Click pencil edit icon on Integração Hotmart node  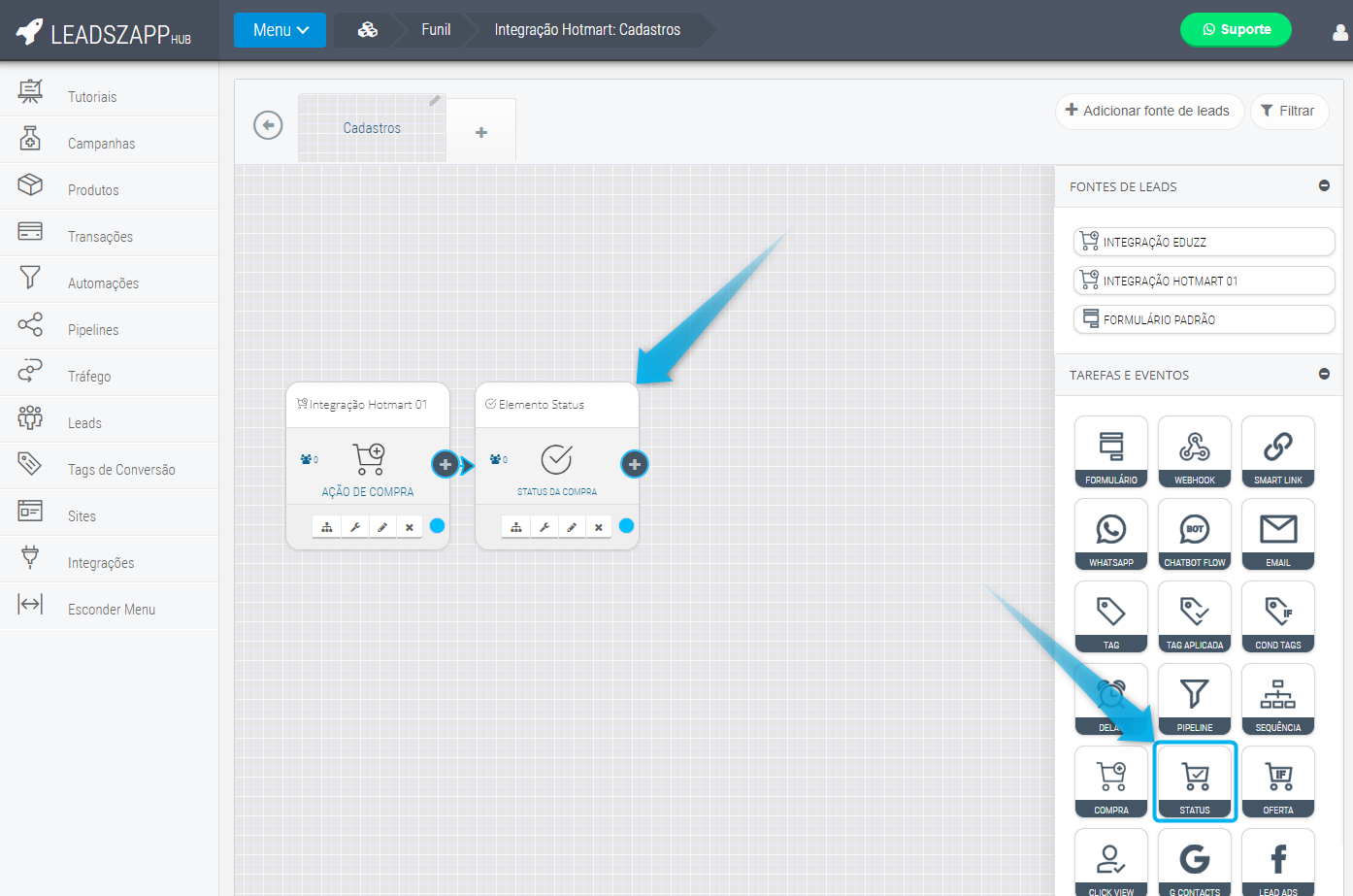382,527
